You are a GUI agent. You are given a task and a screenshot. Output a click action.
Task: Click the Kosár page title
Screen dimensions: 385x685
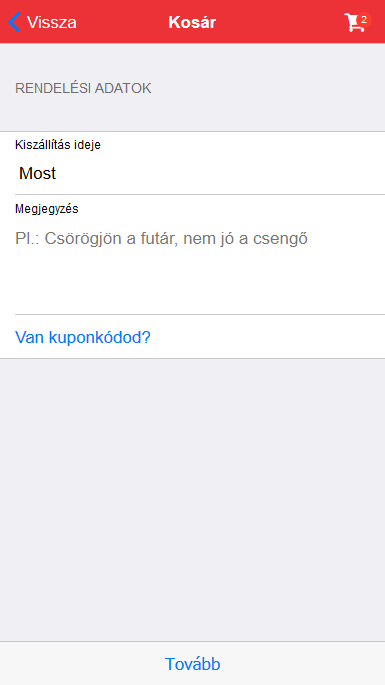coord(192,22)
